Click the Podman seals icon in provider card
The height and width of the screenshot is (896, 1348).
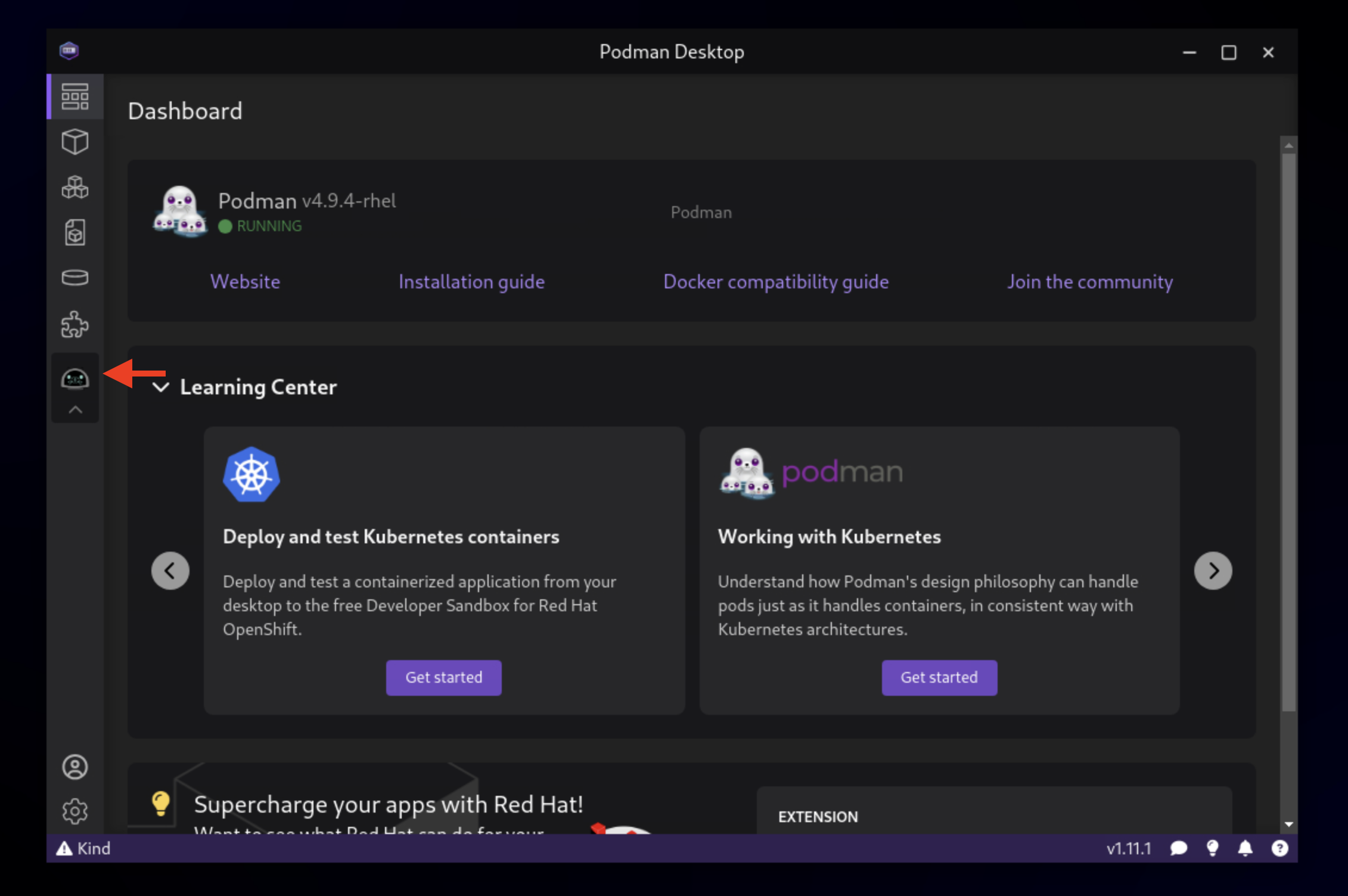[180, 211]
